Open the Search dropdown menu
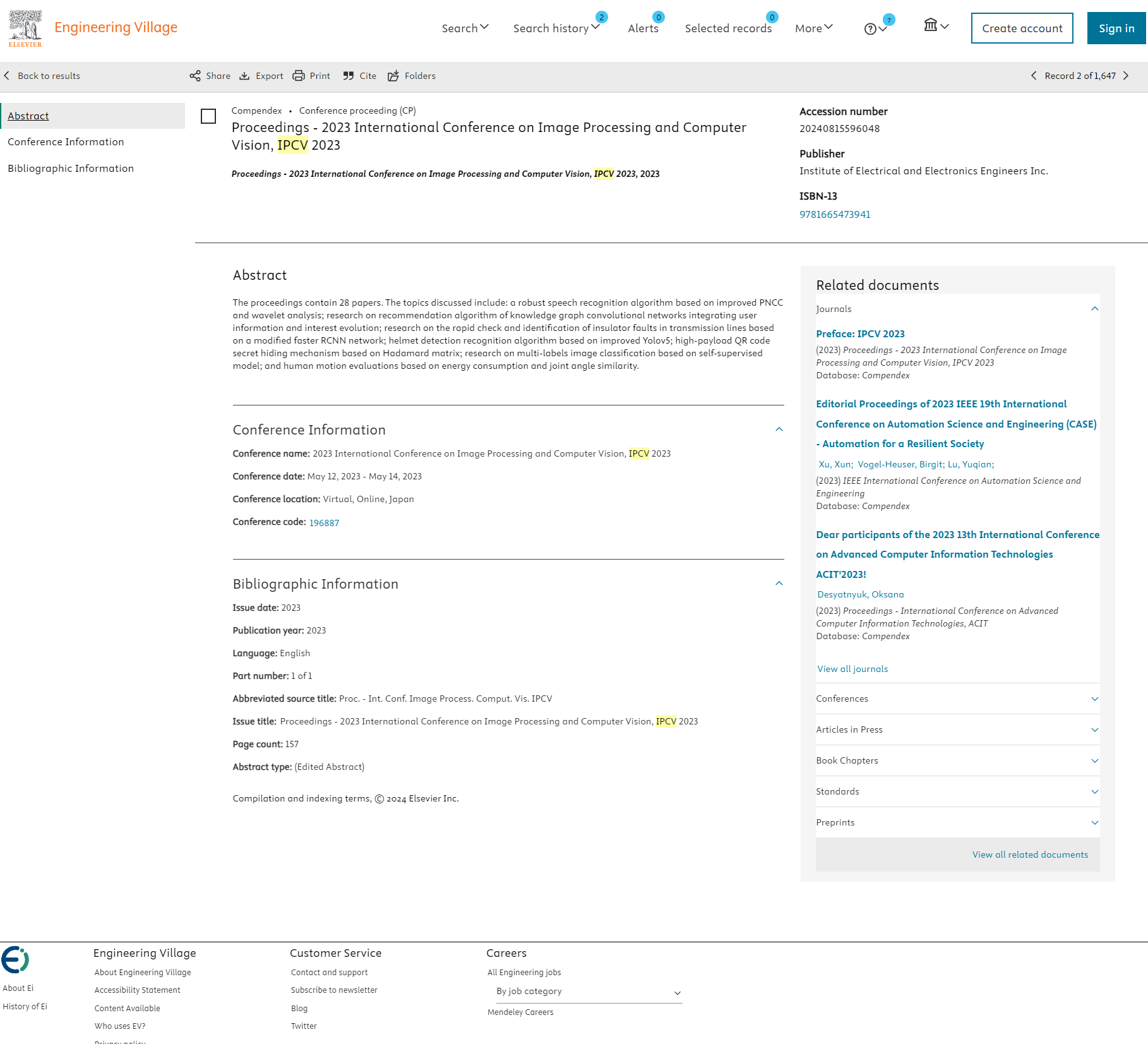The image size is (1148, 1044). [x=465, y=28]
